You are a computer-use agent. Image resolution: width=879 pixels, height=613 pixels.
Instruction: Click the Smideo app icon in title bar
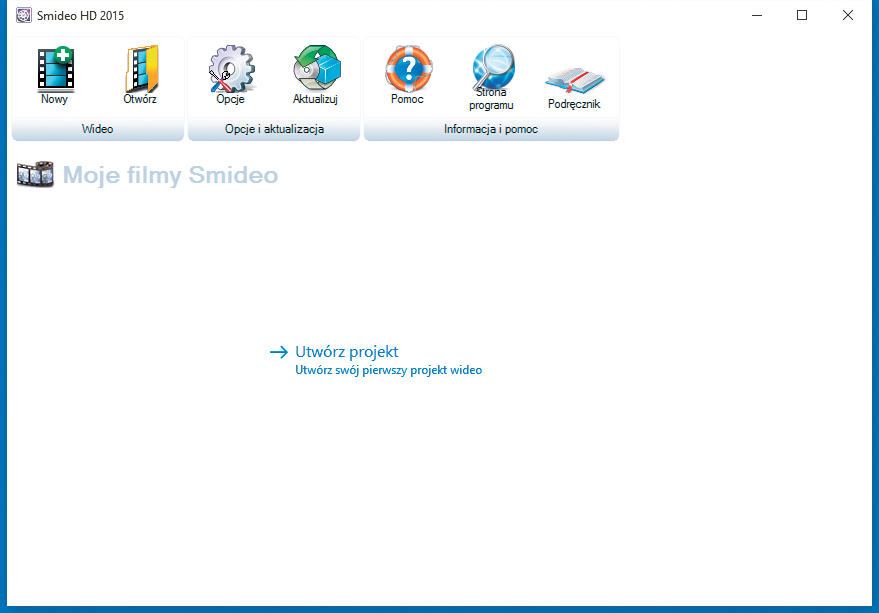pyautogui.click(x=23, y=16)
